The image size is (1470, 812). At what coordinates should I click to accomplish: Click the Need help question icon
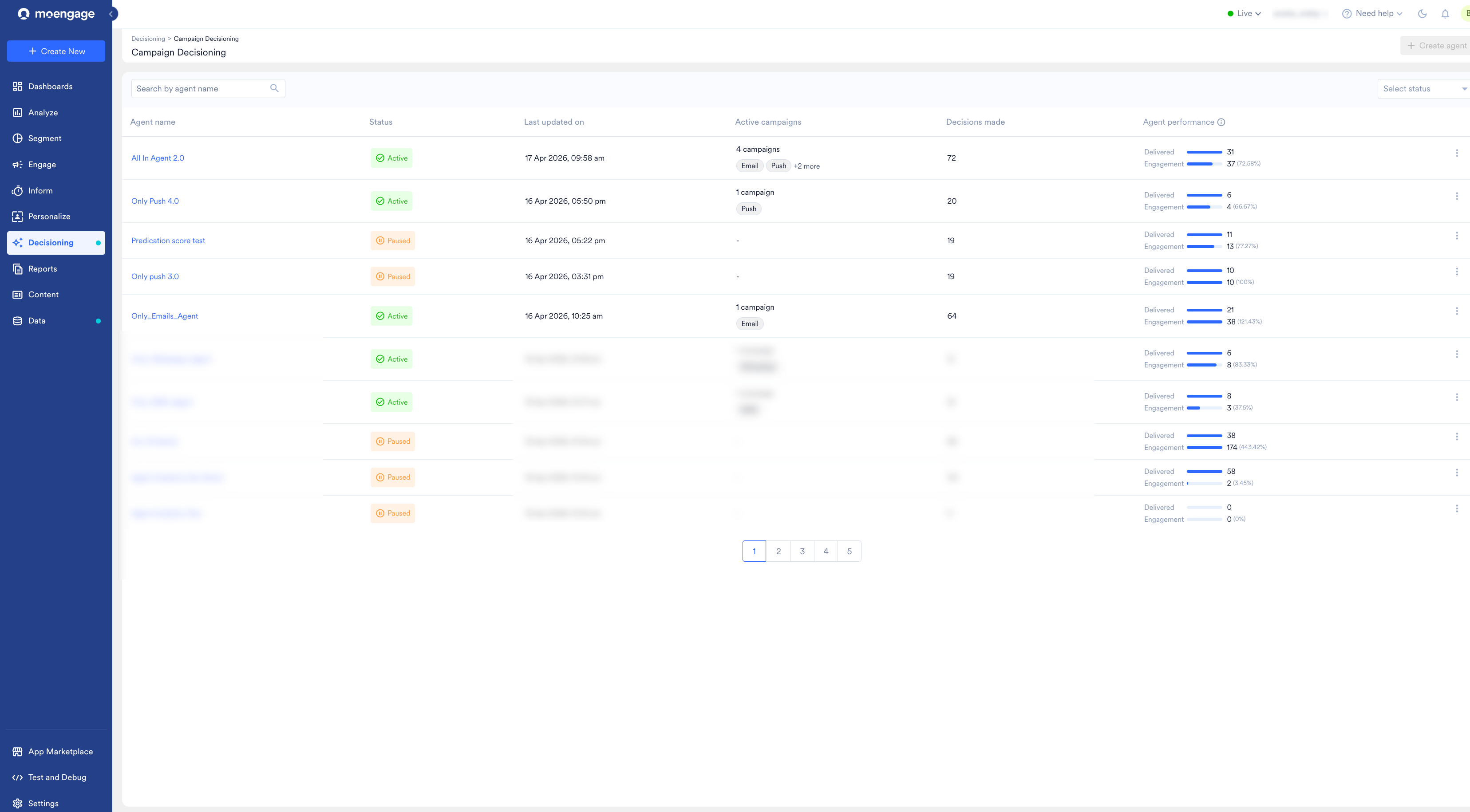tap(1347, 14)
